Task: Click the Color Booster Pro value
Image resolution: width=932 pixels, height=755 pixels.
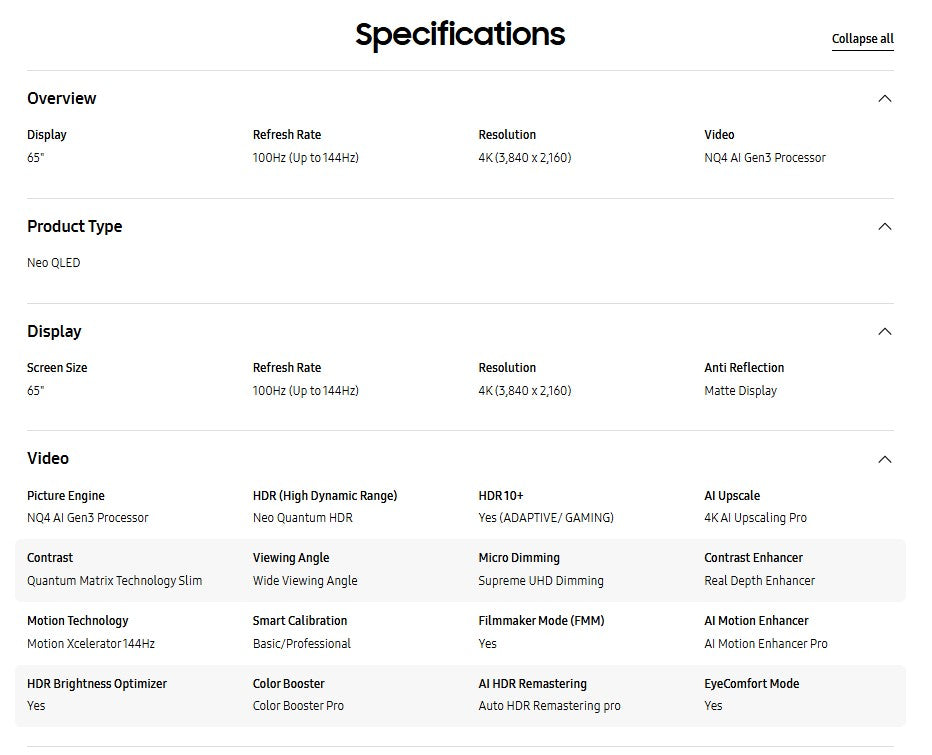Action: click(298, 706)
